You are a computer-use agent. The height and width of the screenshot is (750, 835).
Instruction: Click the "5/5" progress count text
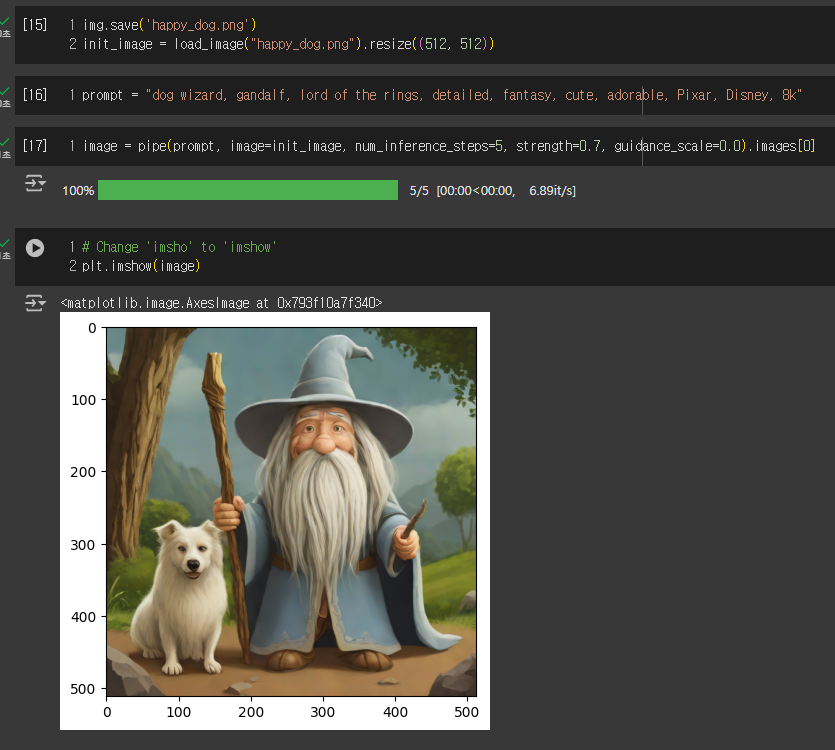coord(419,191)
